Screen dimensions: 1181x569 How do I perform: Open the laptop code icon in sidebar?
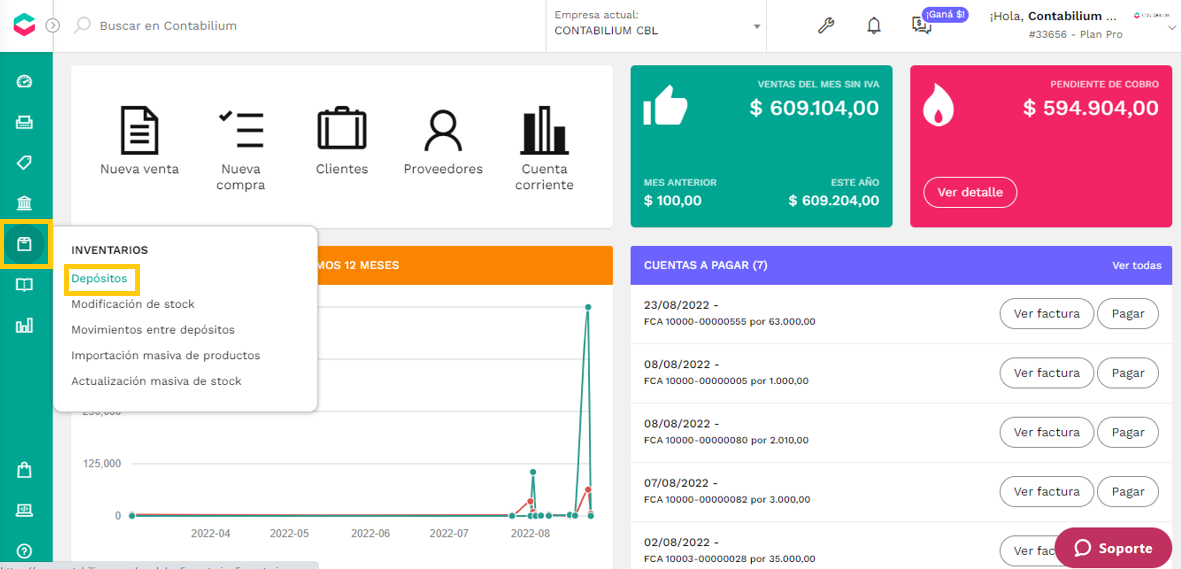pyautogui.click(x=25, y=511)
